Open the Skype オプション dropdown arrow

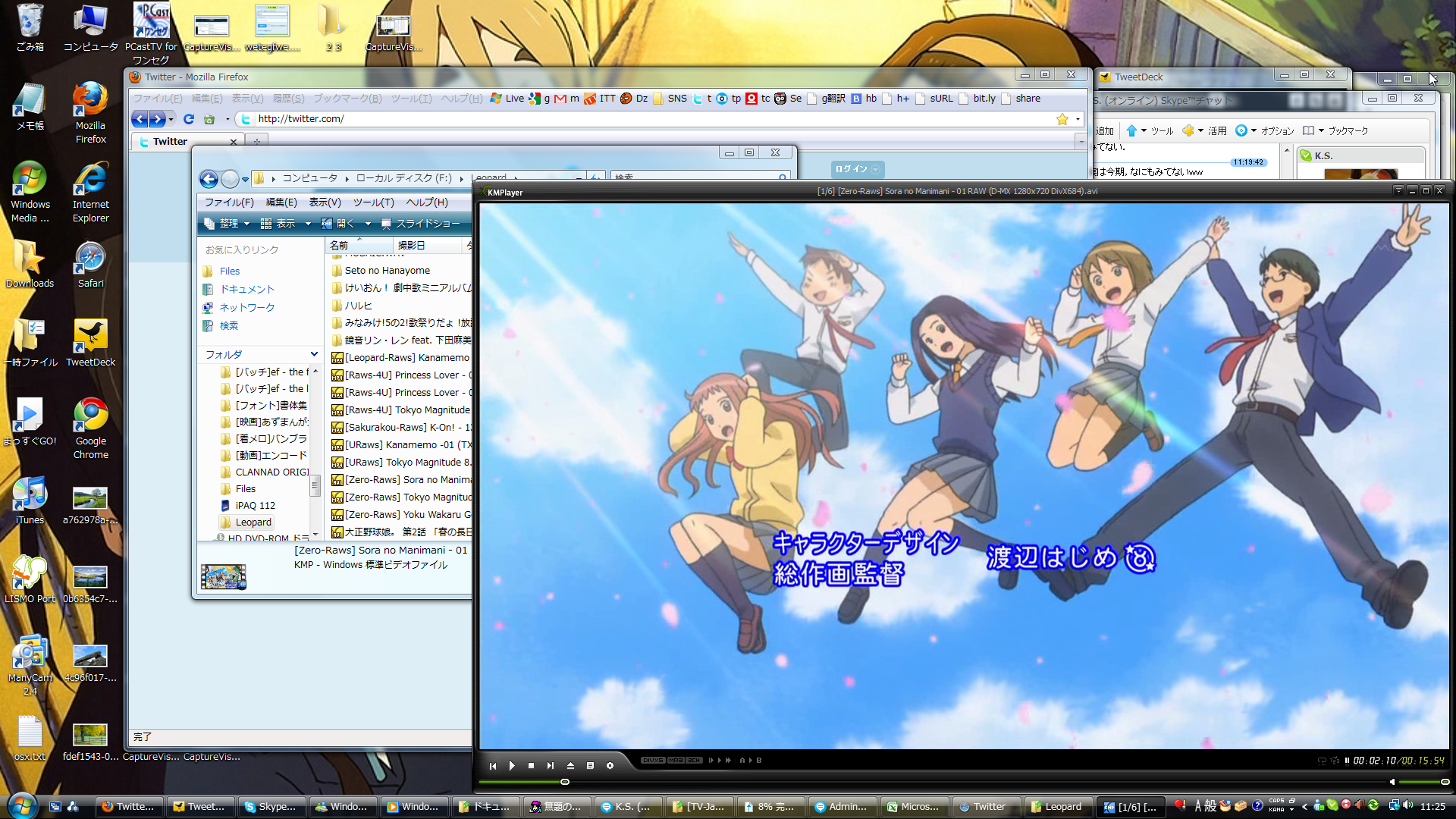1254,130
